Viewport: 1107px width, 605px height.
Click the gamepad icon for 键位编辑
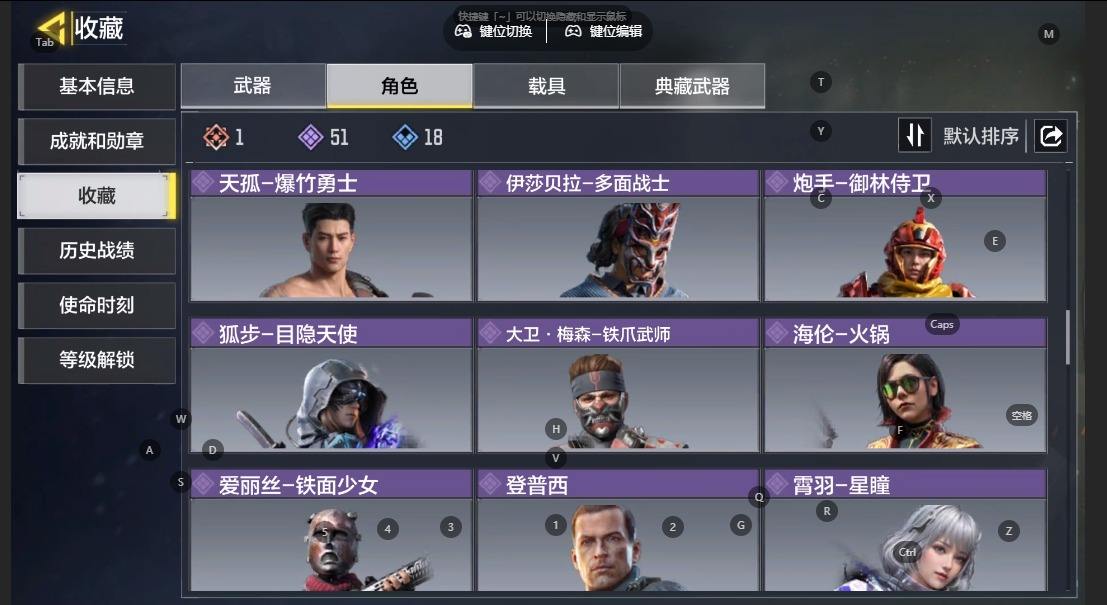click(573, 31)
